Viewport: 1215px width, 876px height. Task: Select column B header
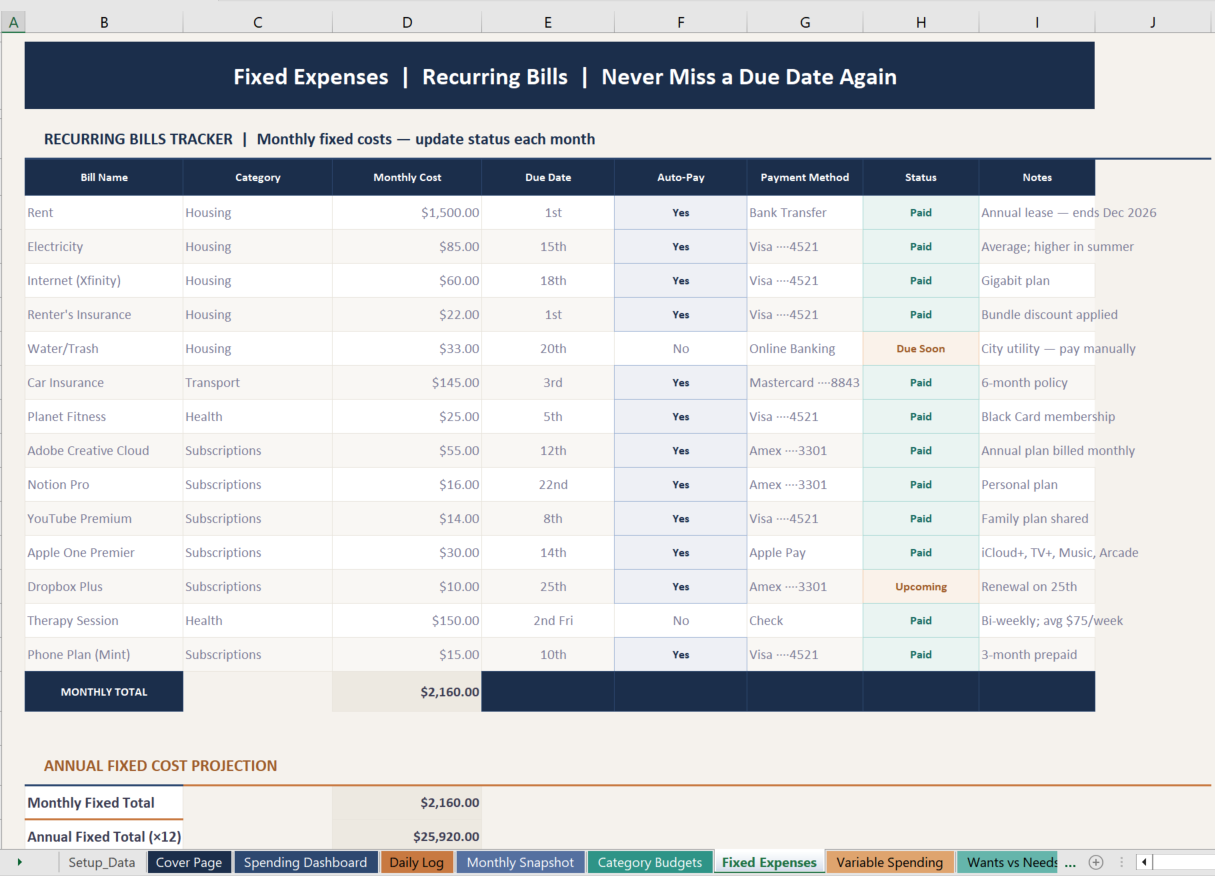pyautogui.click(x=104, y=21)
